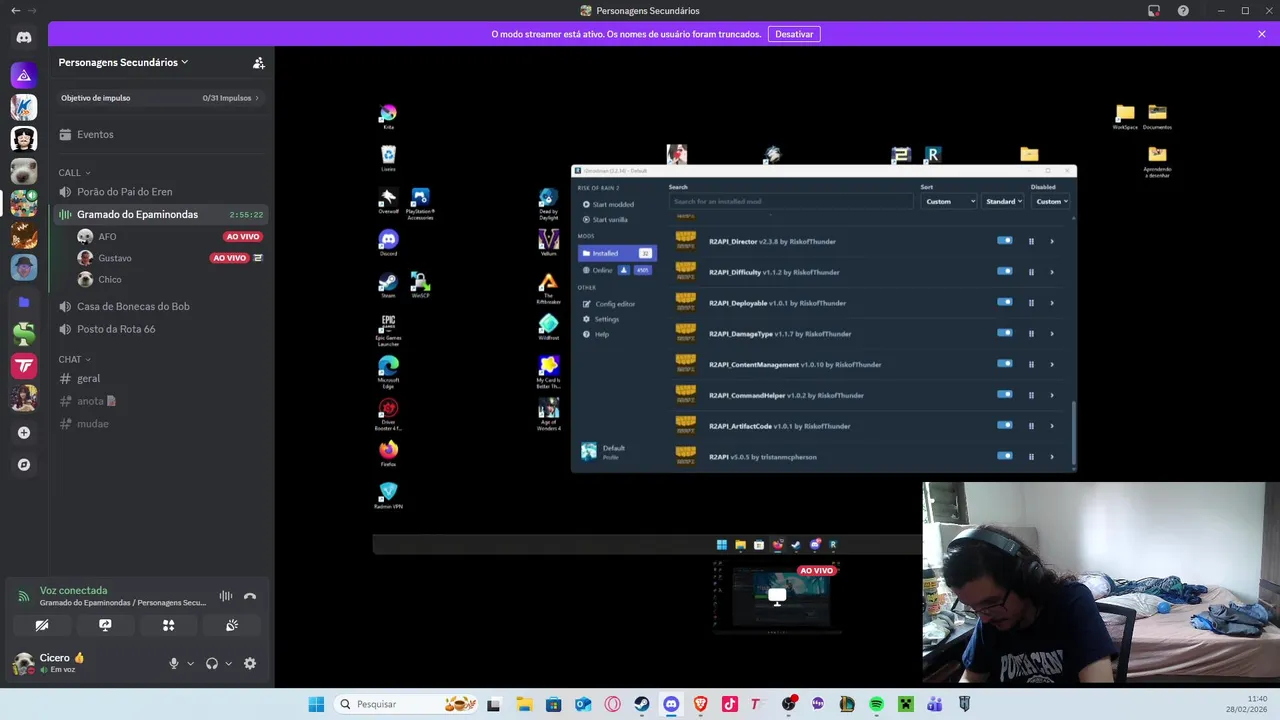1280x720 pixels.
Task: Click the folder server icon in server list
Action: click(x=24, y=301)
